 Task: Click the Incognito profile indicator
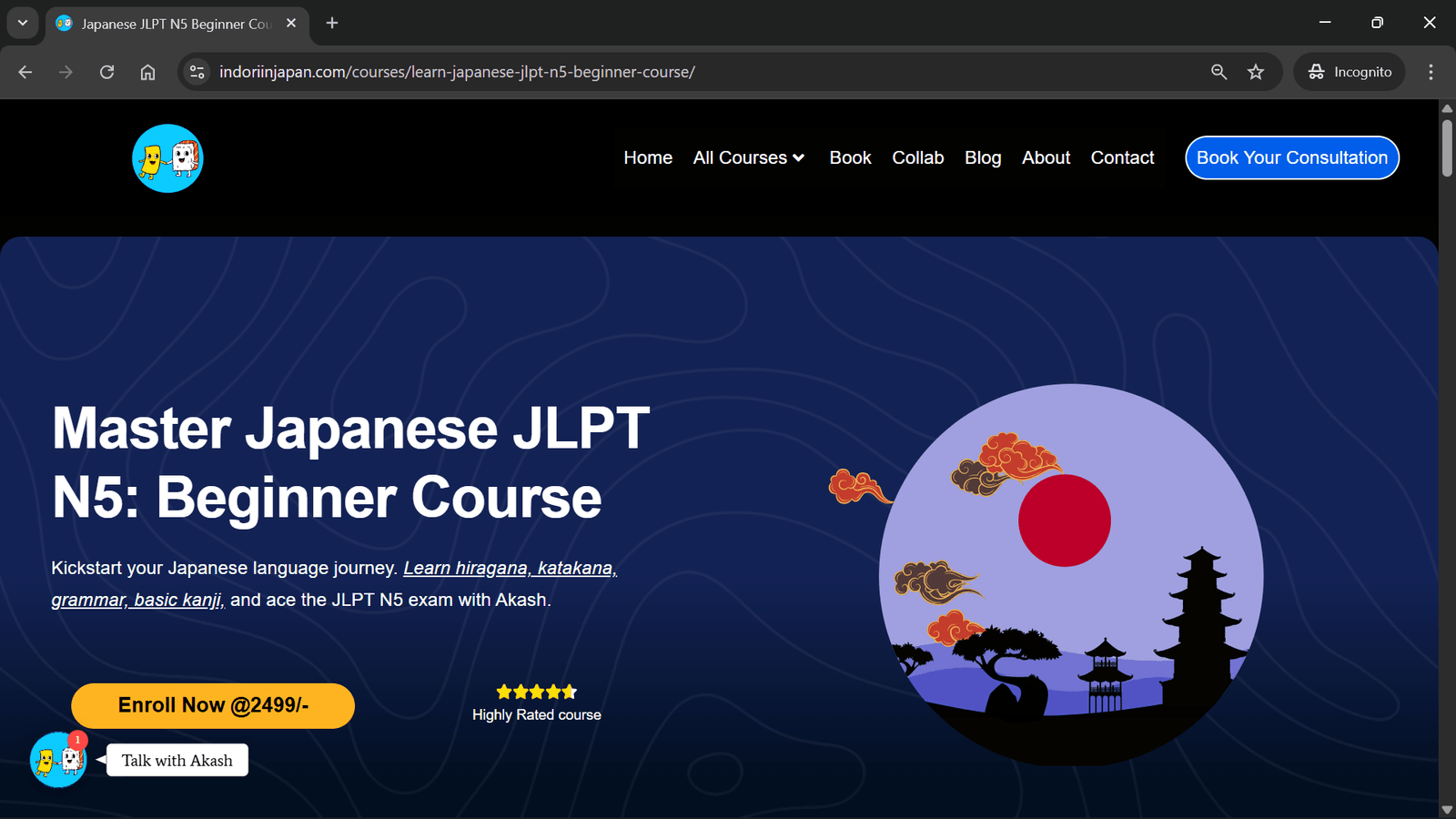(x=1350, y=72)
